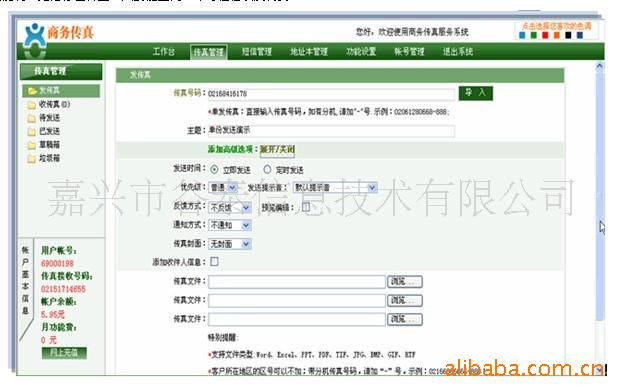Screen dimensions: 620x387
Task: Open the 优先级 dropdown showing 普通
Action: [223, 187]
